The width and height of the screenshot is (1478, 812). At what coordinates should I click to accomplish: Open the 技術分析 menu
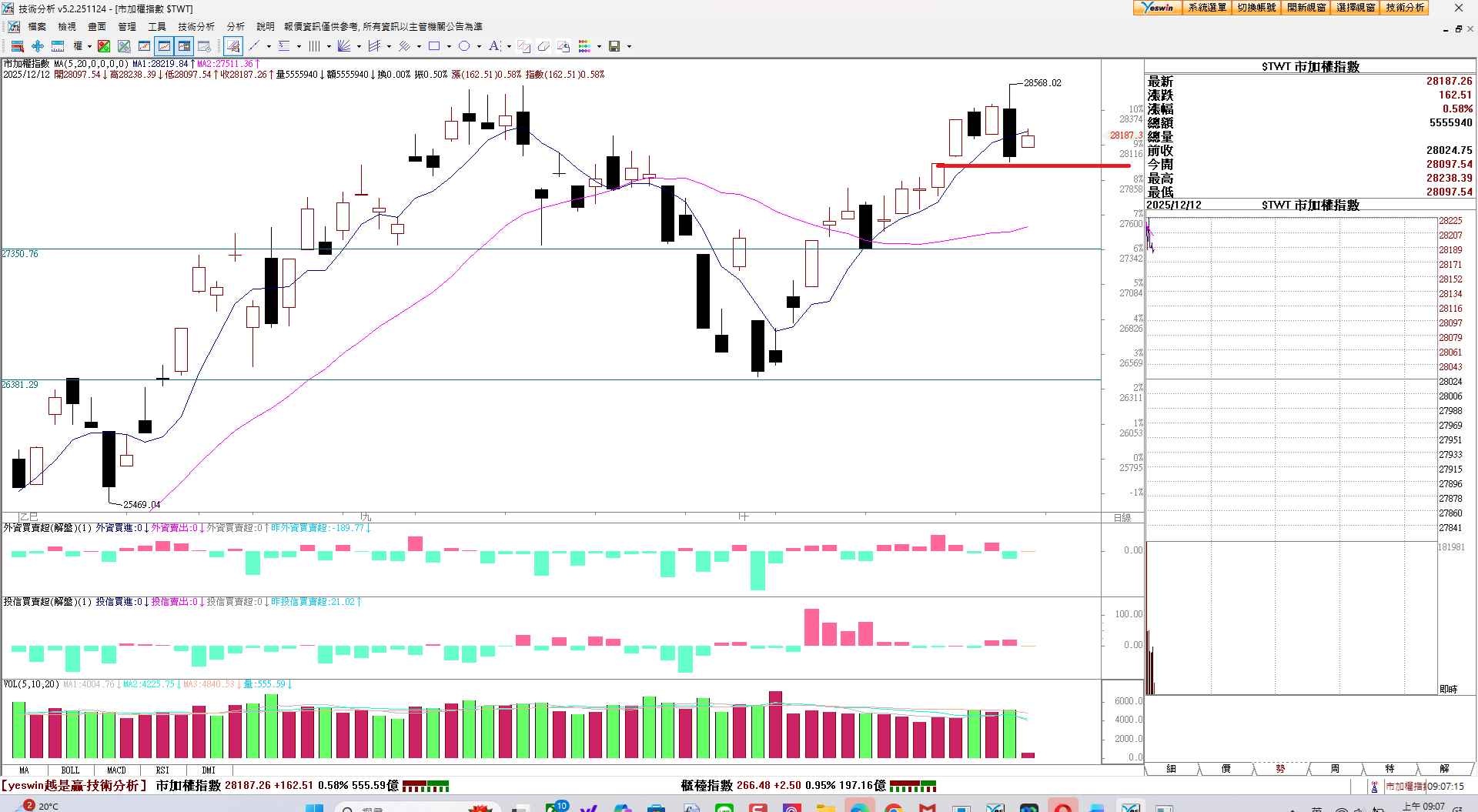click(196, 26)
